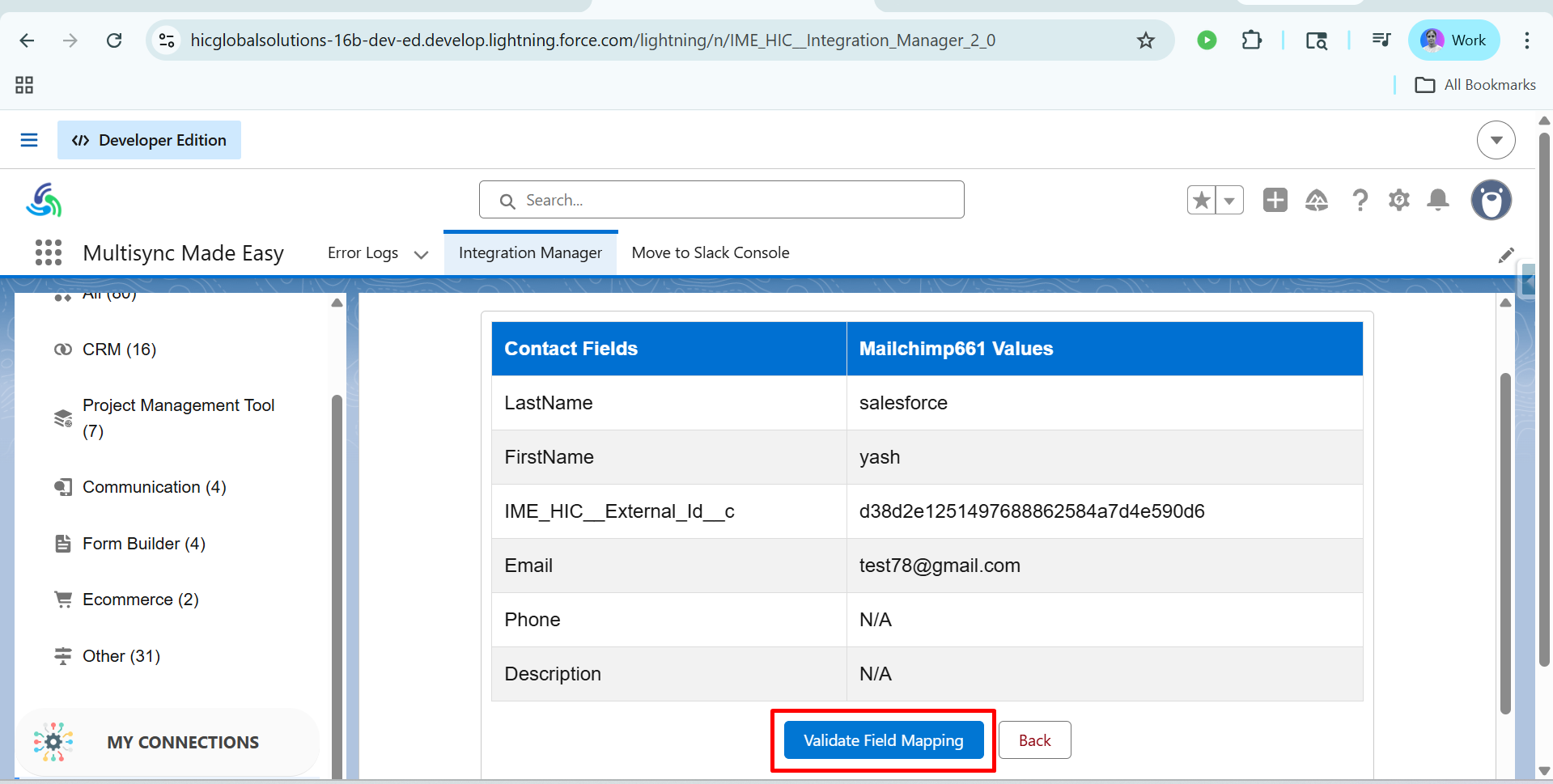Screen dimensions: 1553x784
Task: Reload the current page
Action: click(x=114, y=40)
